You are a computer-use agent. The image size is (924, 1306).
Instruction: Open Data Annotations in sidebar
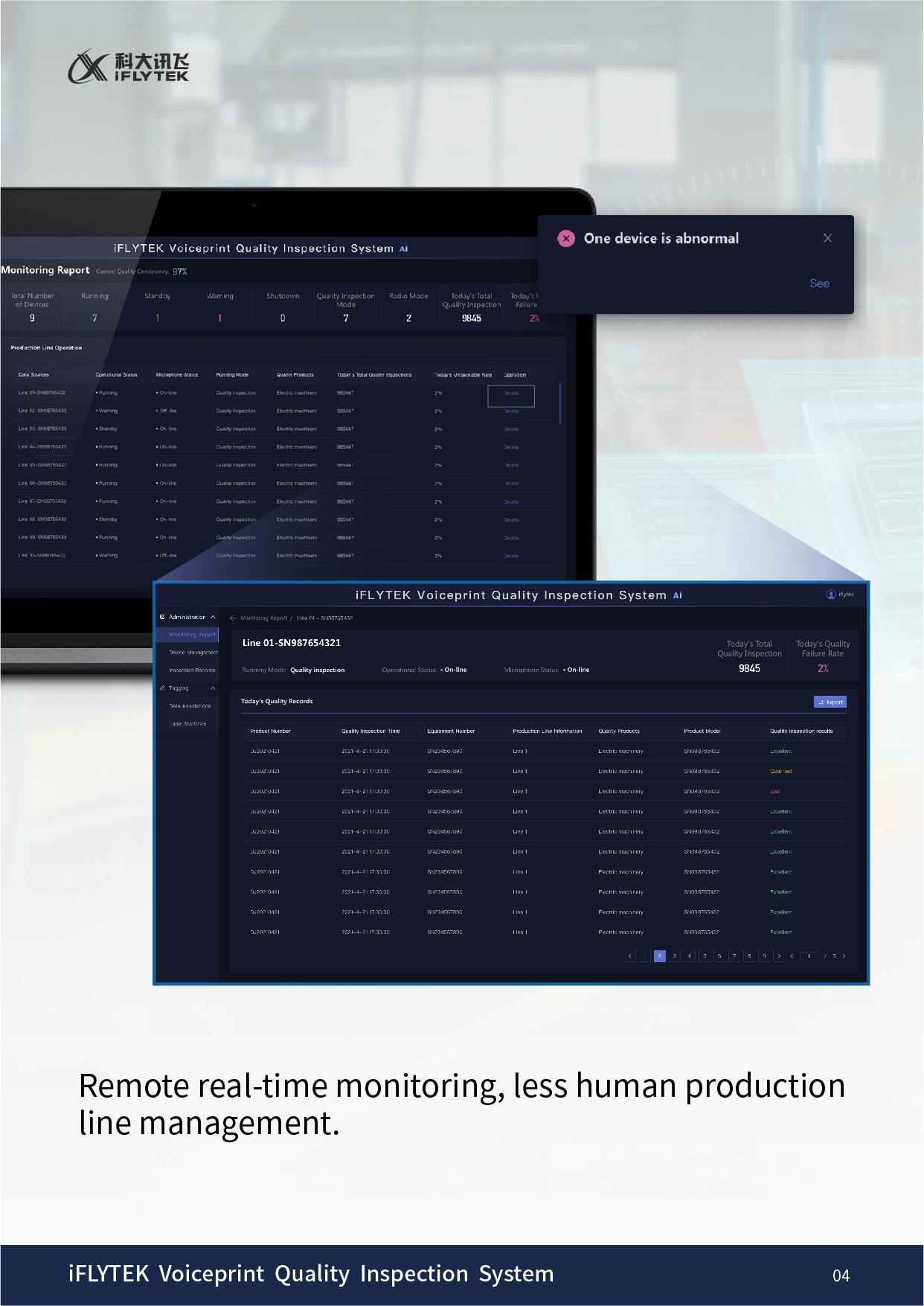190,706
